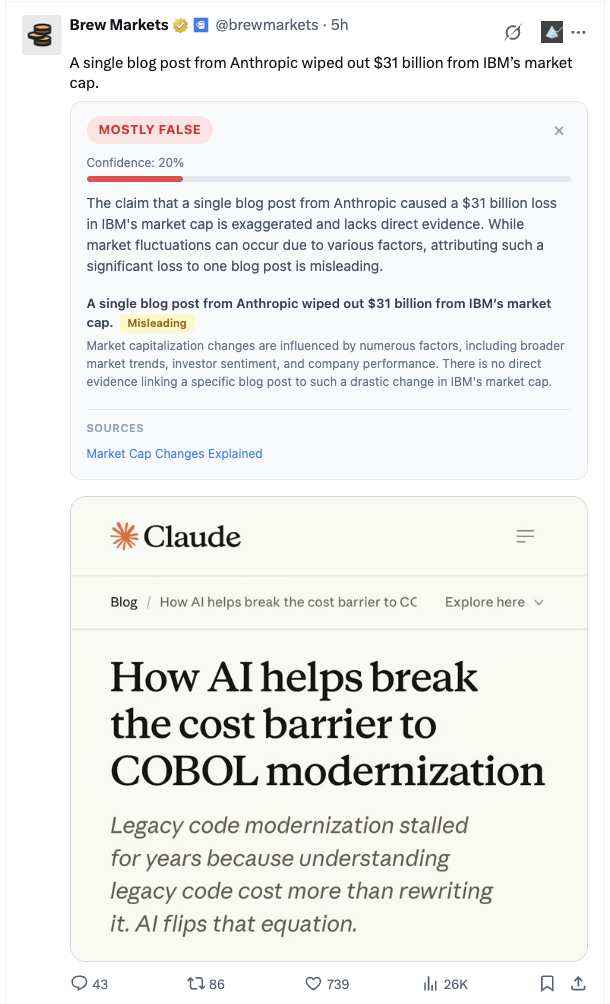The width and height of the screenshot is (610, 1004).
Task: View tweet analytics showing 26K views
Action: click(x=431, y=984)
